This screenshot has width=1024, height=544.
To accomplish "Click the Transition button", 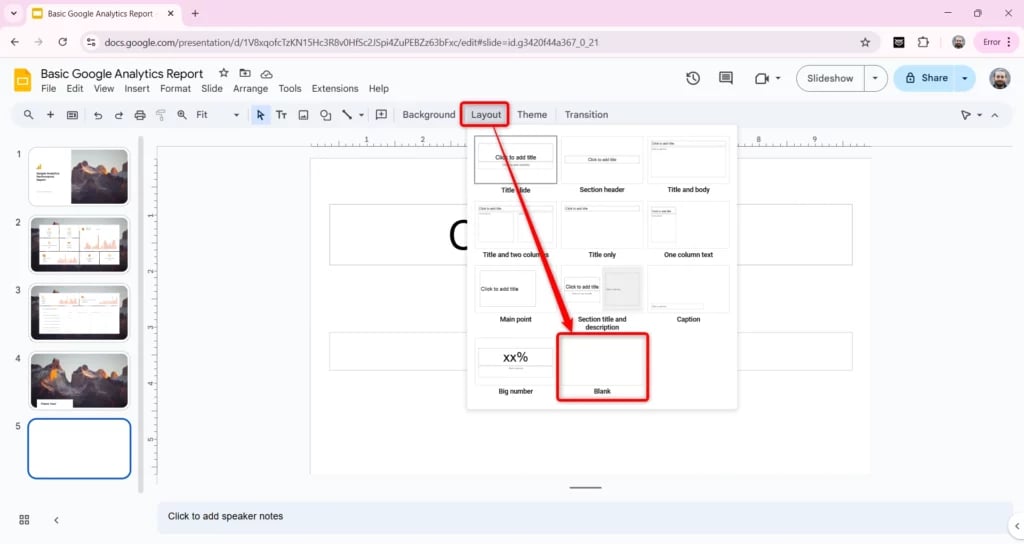I will 586,115.
